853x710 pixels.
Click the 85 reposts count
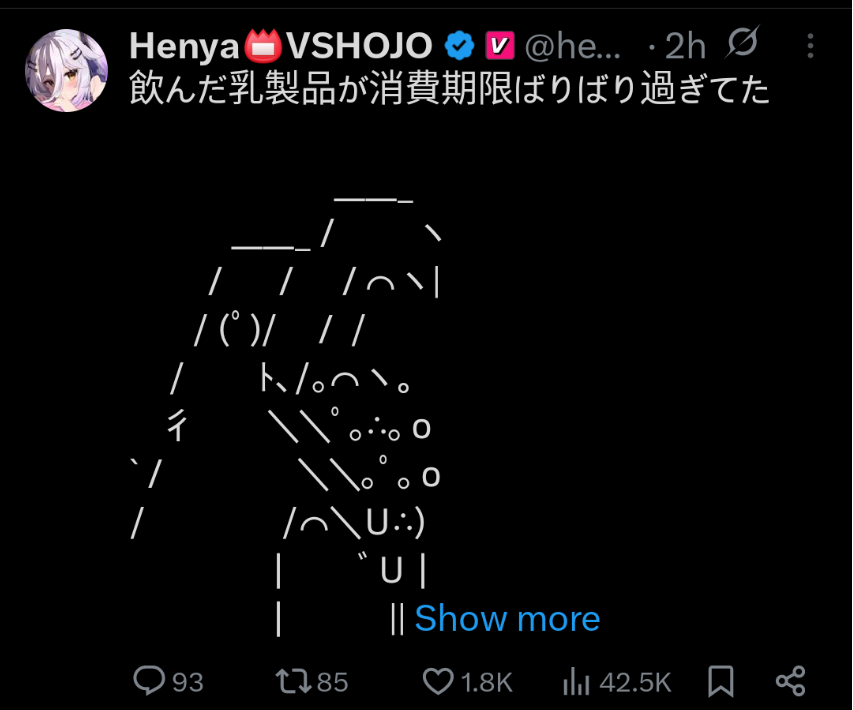[332, 682]
